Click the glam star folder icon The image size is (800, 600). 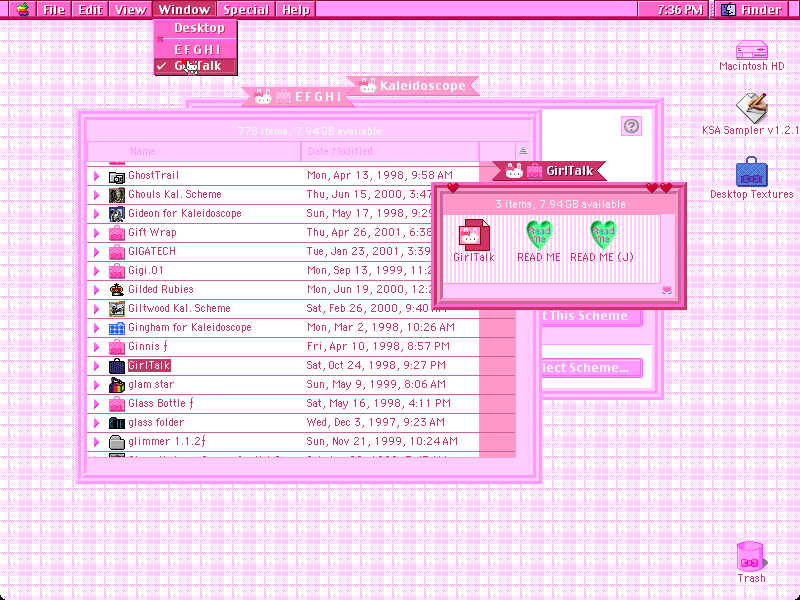point(117,385)
